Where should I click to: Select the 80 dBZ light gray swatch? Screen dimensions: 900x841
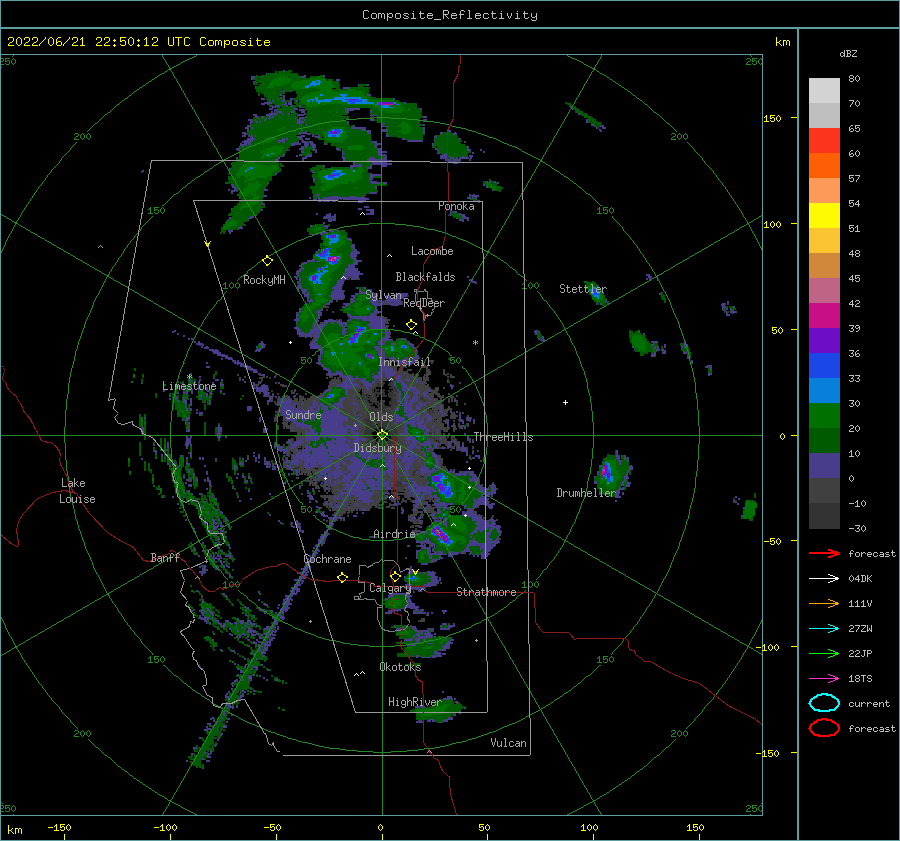pyautogui.click(x=824, y=91)
